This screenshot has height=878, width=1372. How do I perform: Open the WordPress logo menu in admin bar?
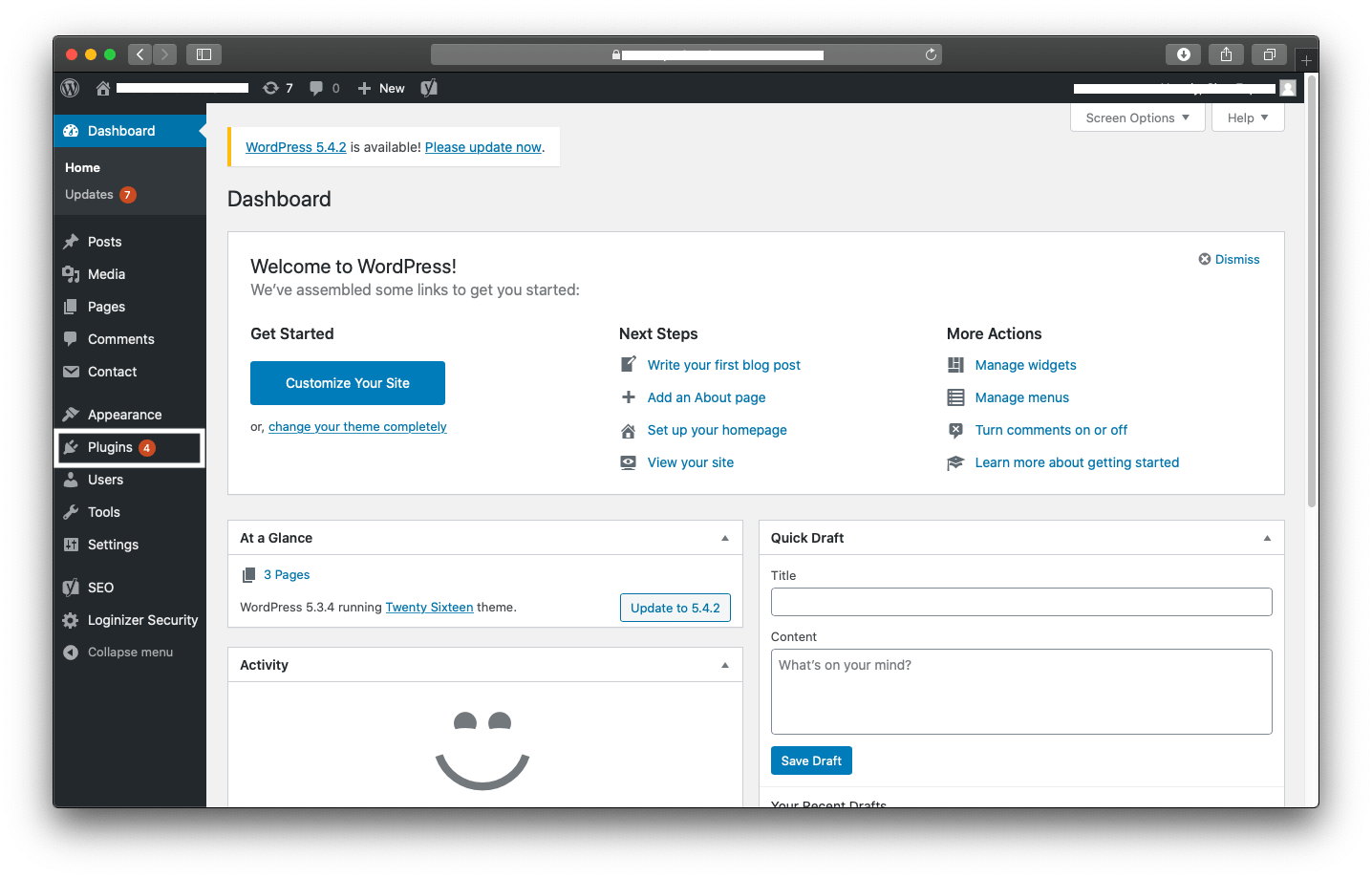(70, 88)
